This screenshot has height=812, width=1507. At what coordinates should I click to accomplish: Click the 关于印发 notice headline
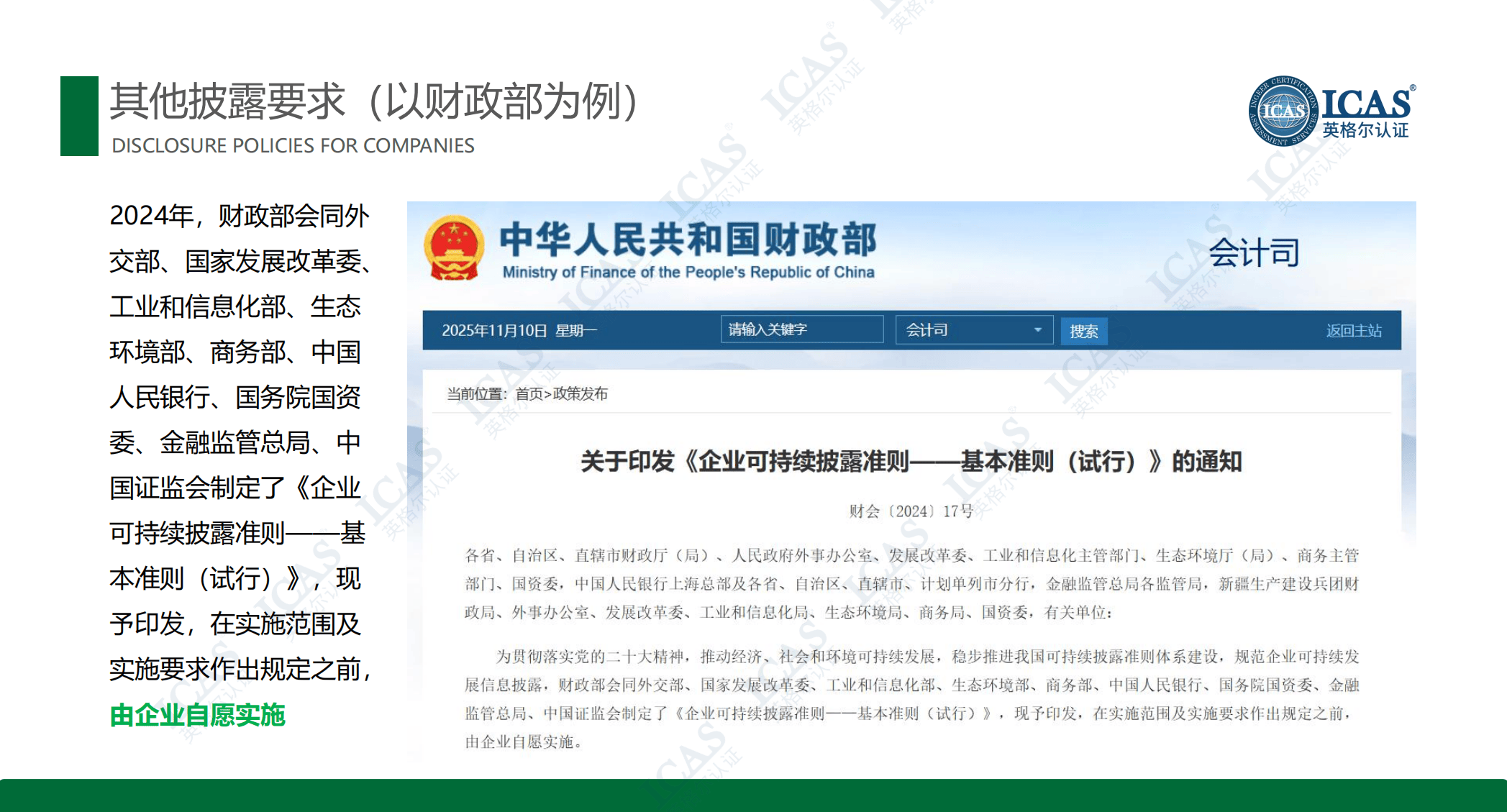tap(911, 461)
